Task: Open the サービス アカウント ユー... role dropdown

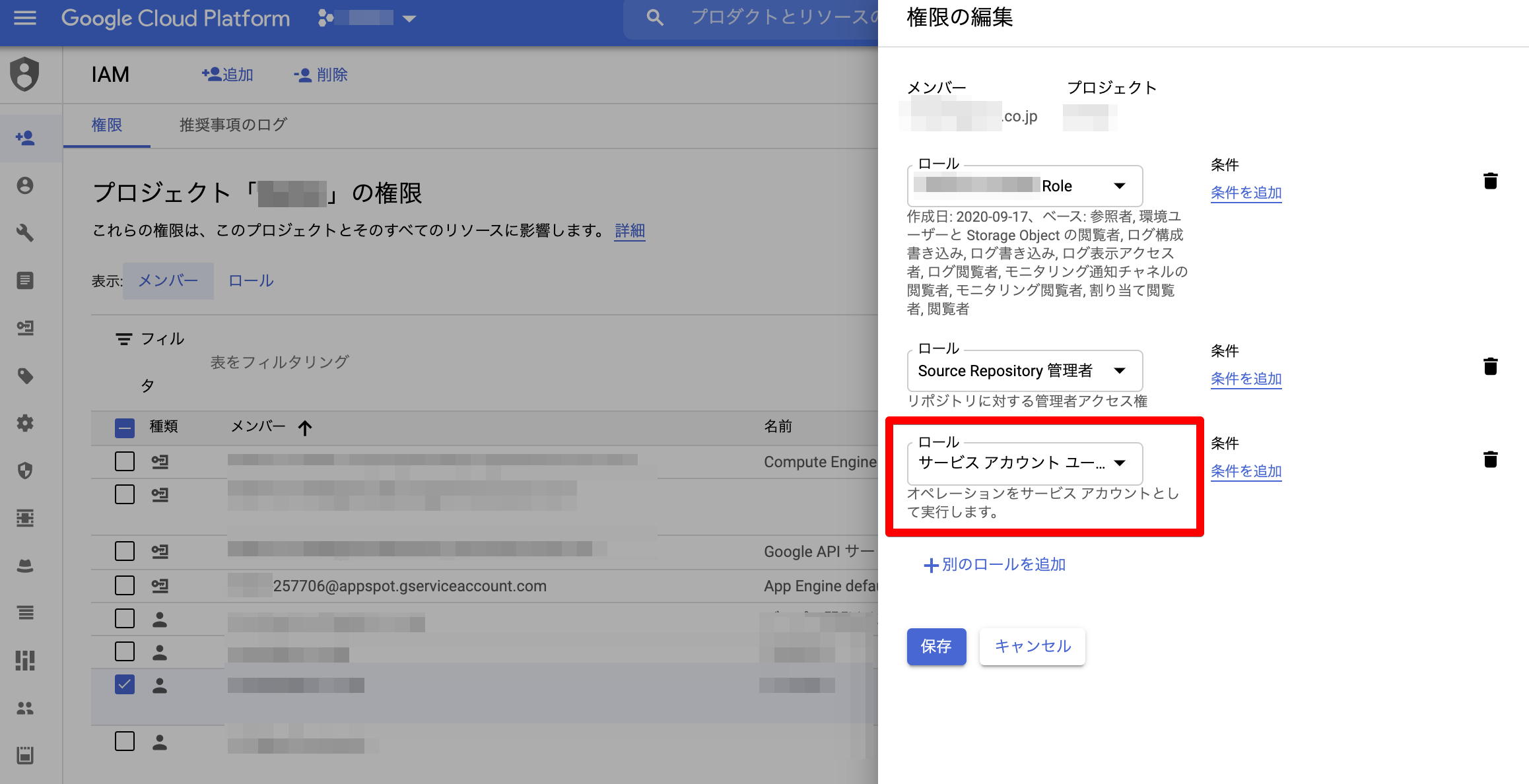Action: (1025, 463)
